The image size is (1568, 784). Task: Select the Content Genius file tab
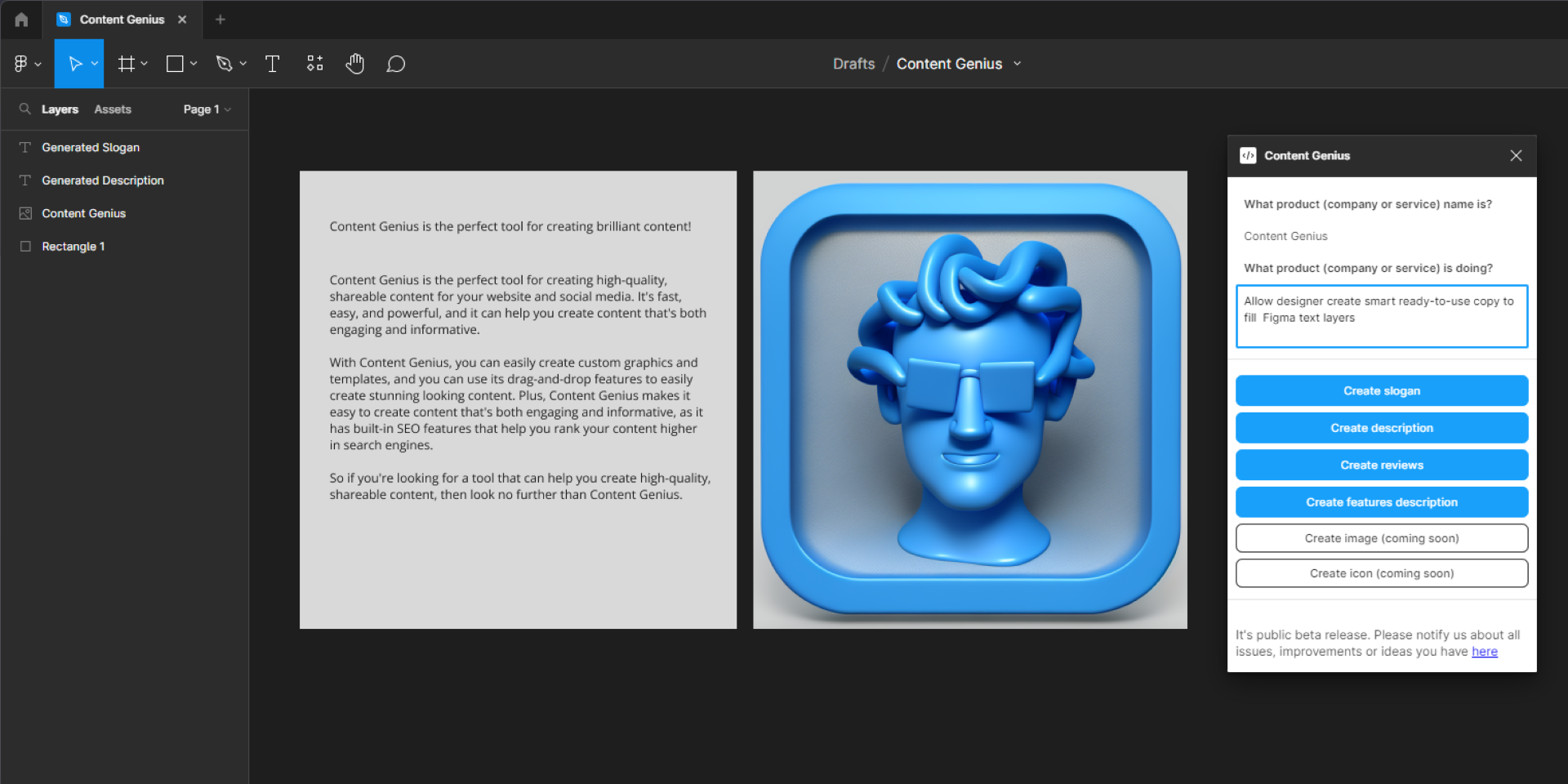coord(122,20)
